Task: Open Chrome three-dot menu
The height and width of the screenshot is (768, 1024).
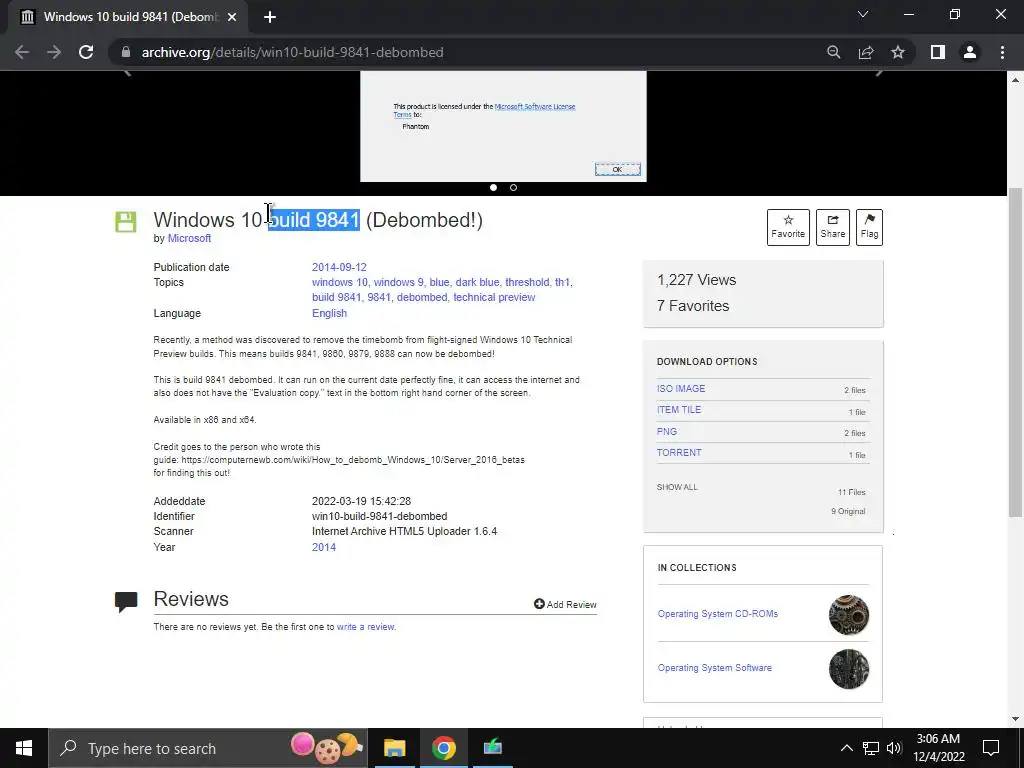Action: pyautogui.click(x=1002, y=52)
